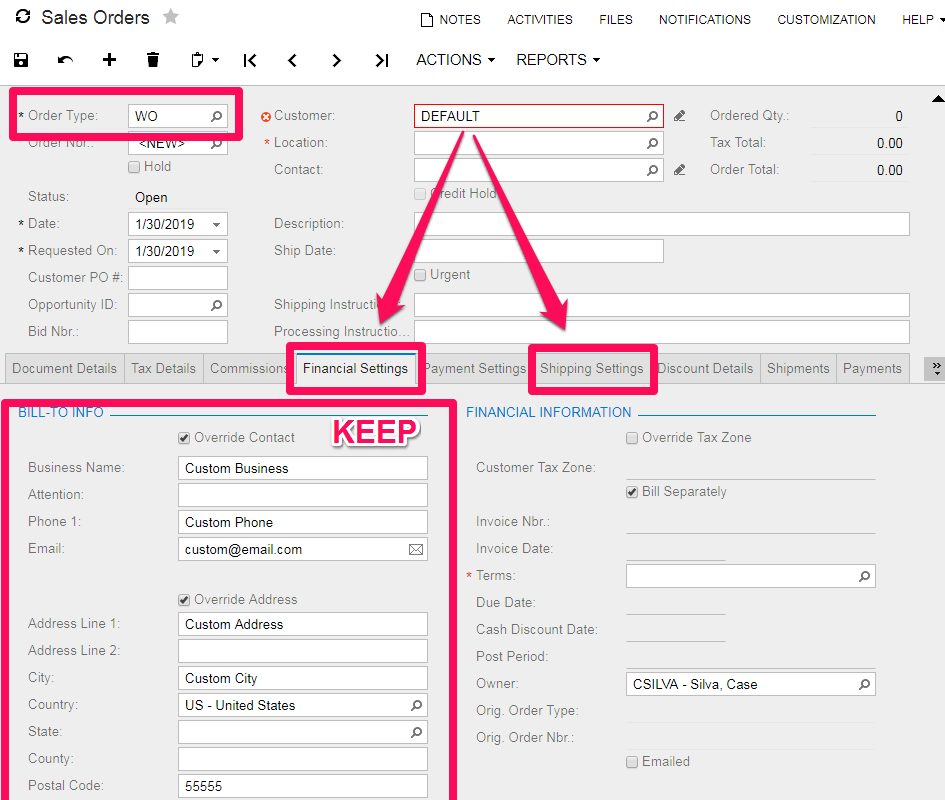Expand the REPORTS dropdown menu
Screen dimensions: 945x800
click(x=557, y=60)
